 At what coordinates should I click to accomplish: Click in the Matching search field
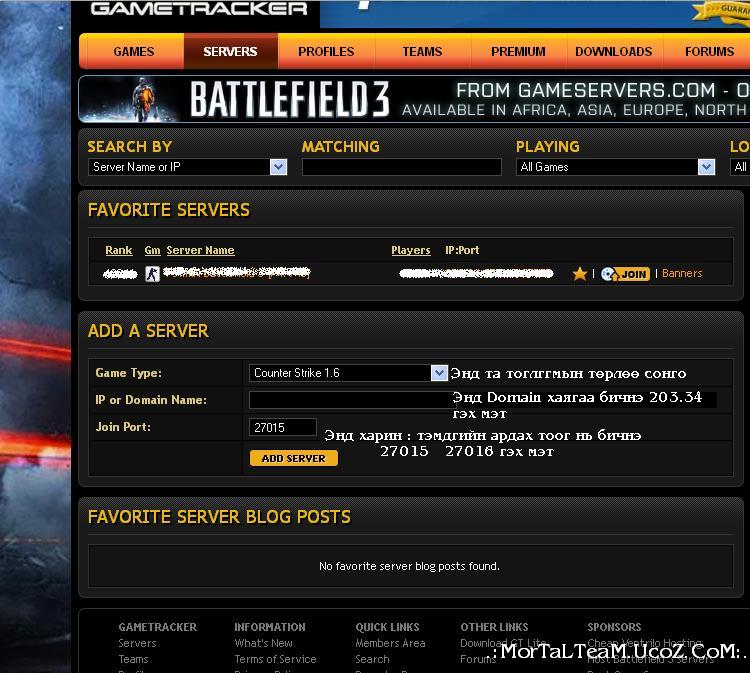tap(402, 167)
